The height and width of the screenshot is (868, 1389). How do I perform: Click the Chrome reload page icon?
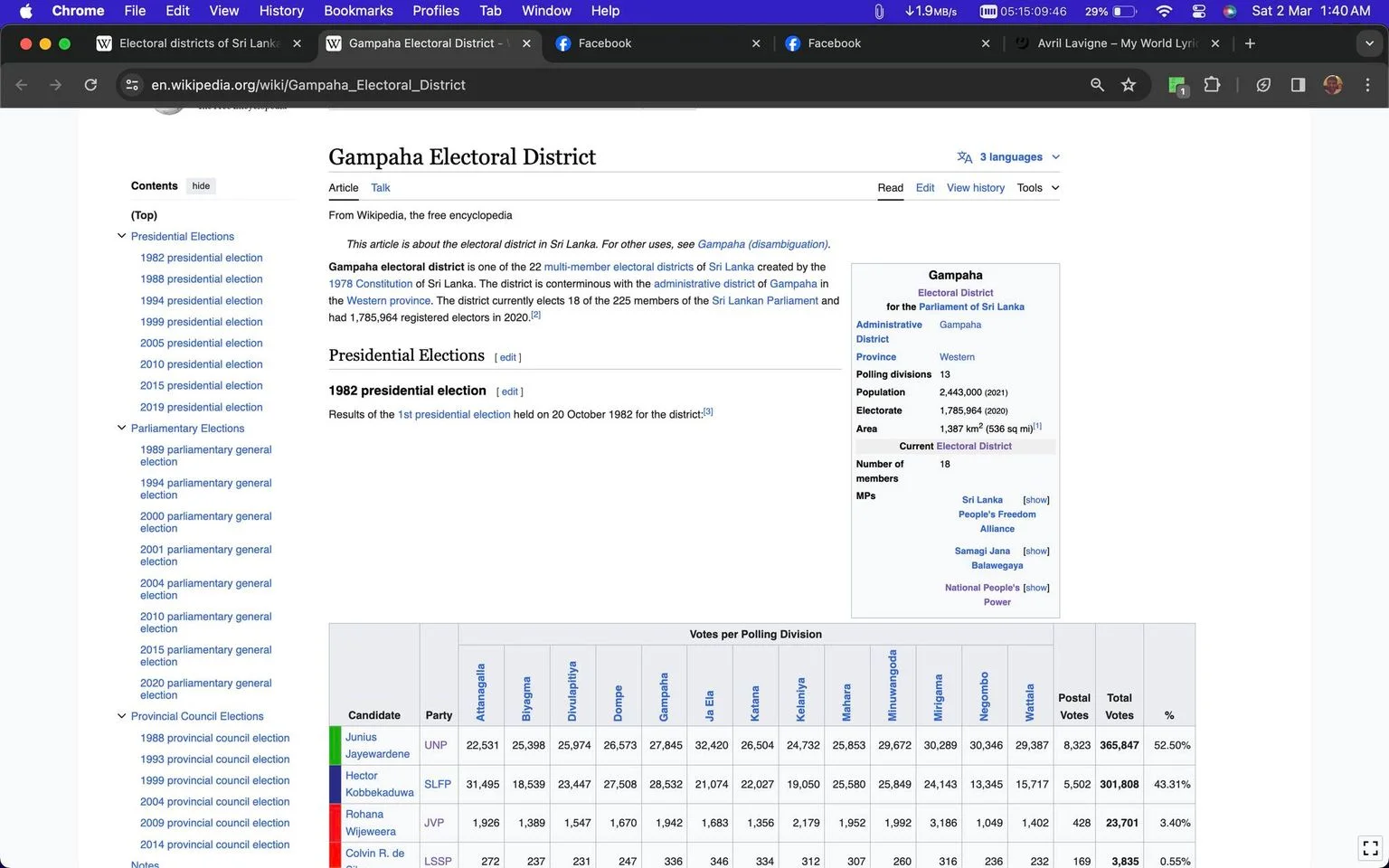pyautogui.click(x=90, y=85)
